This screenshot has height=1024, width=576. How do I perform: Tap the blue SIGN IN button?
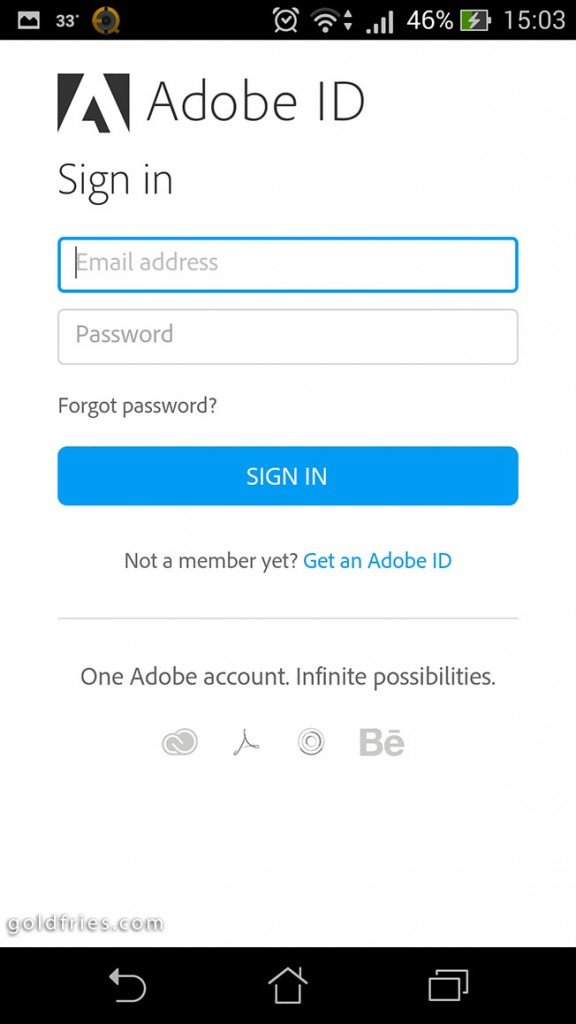pos(288,476)
